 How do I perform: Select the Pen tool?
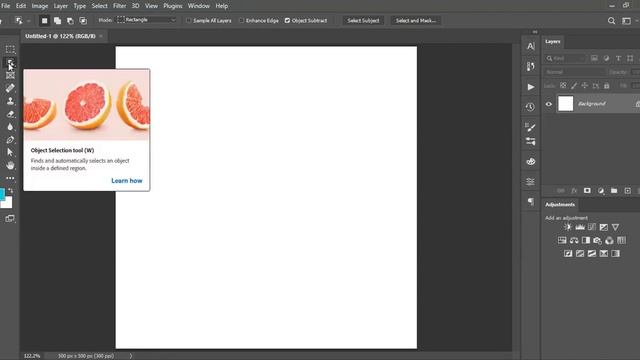coord(10,140)
